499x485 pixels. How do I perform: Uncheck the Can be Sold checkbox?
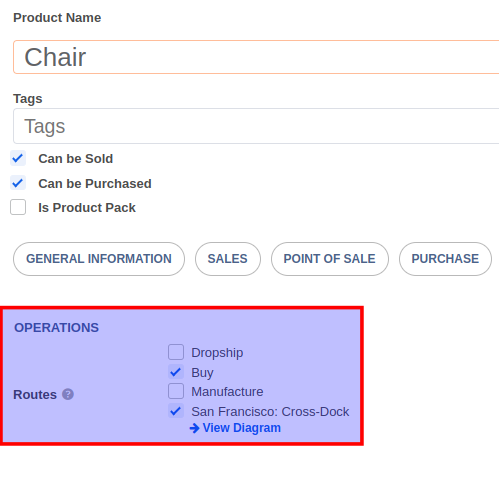coord(18,158)
